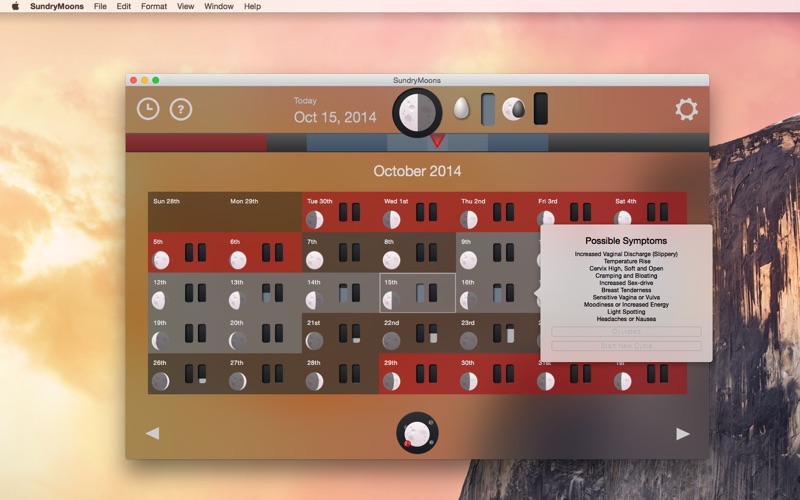Screen dimensions: 800x500
Task: Select the 15th day cell
Action: (x=417, y=293)
